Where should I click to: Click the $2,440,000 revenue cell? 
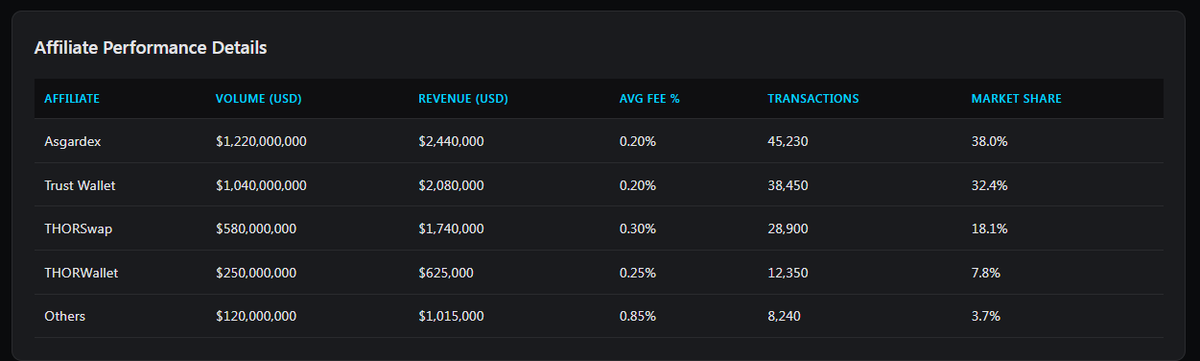[451, 142]
